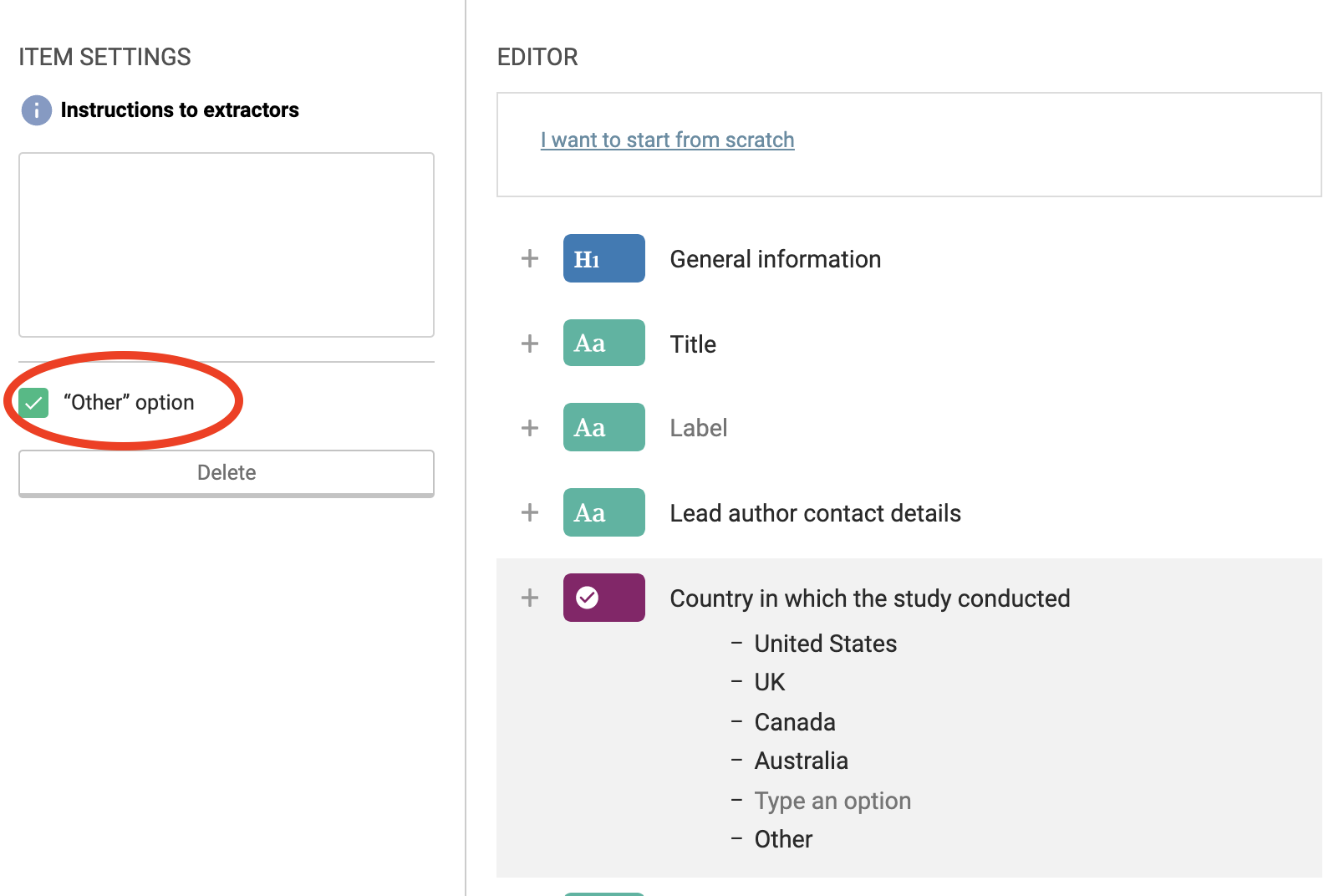Click Aa icon for Lead author contact details

click(x=603, y=512)
